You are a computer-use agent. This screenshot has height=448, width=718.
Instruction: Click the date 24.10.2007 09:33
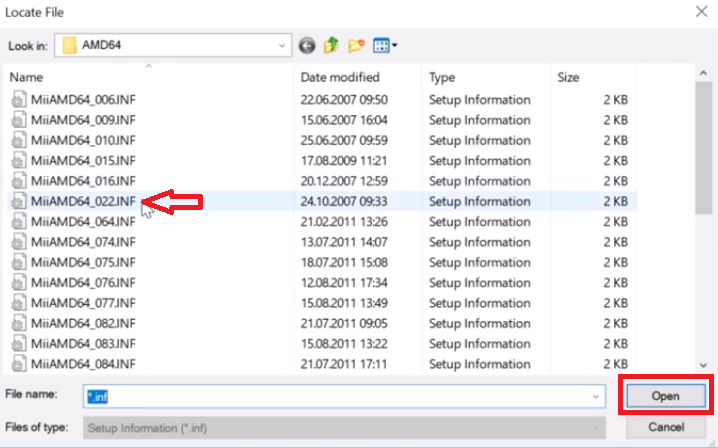pyautogui.click(x=344, y=201)
